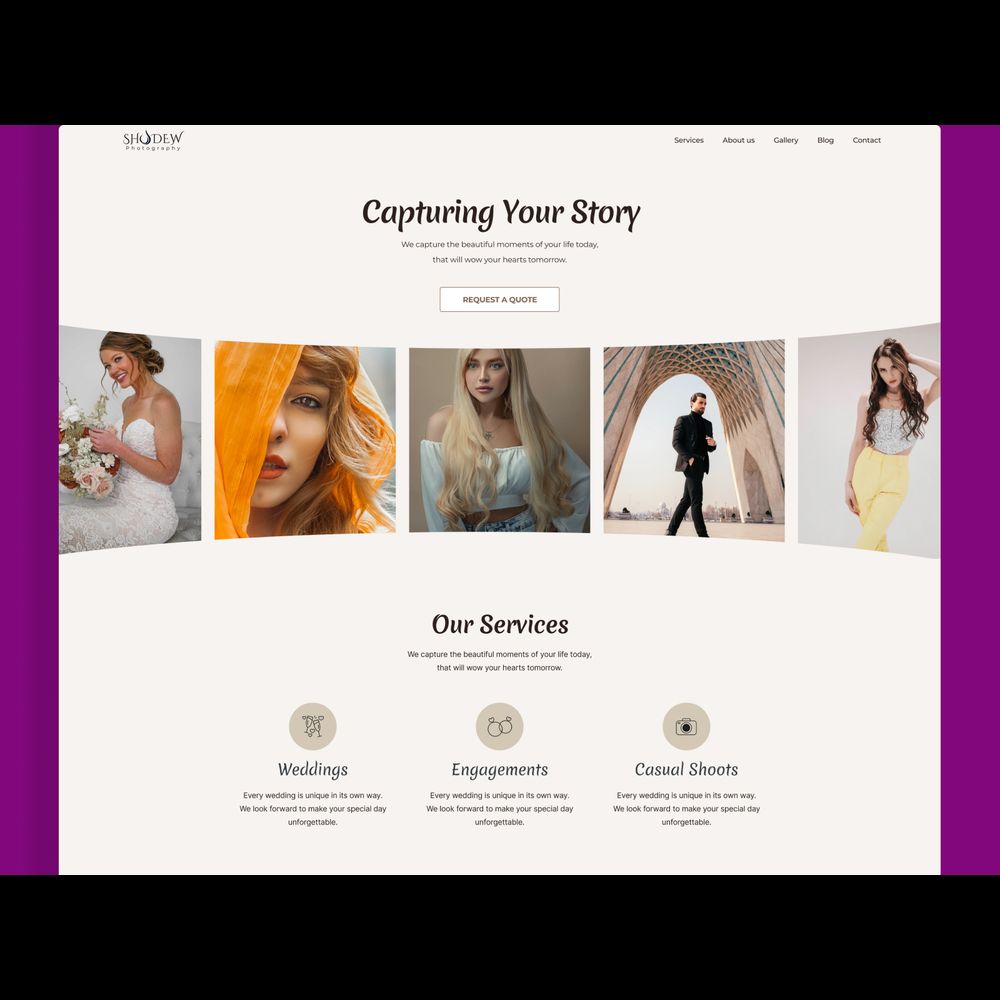Click the Capturing Your Story headline

(x=501, y=213)
